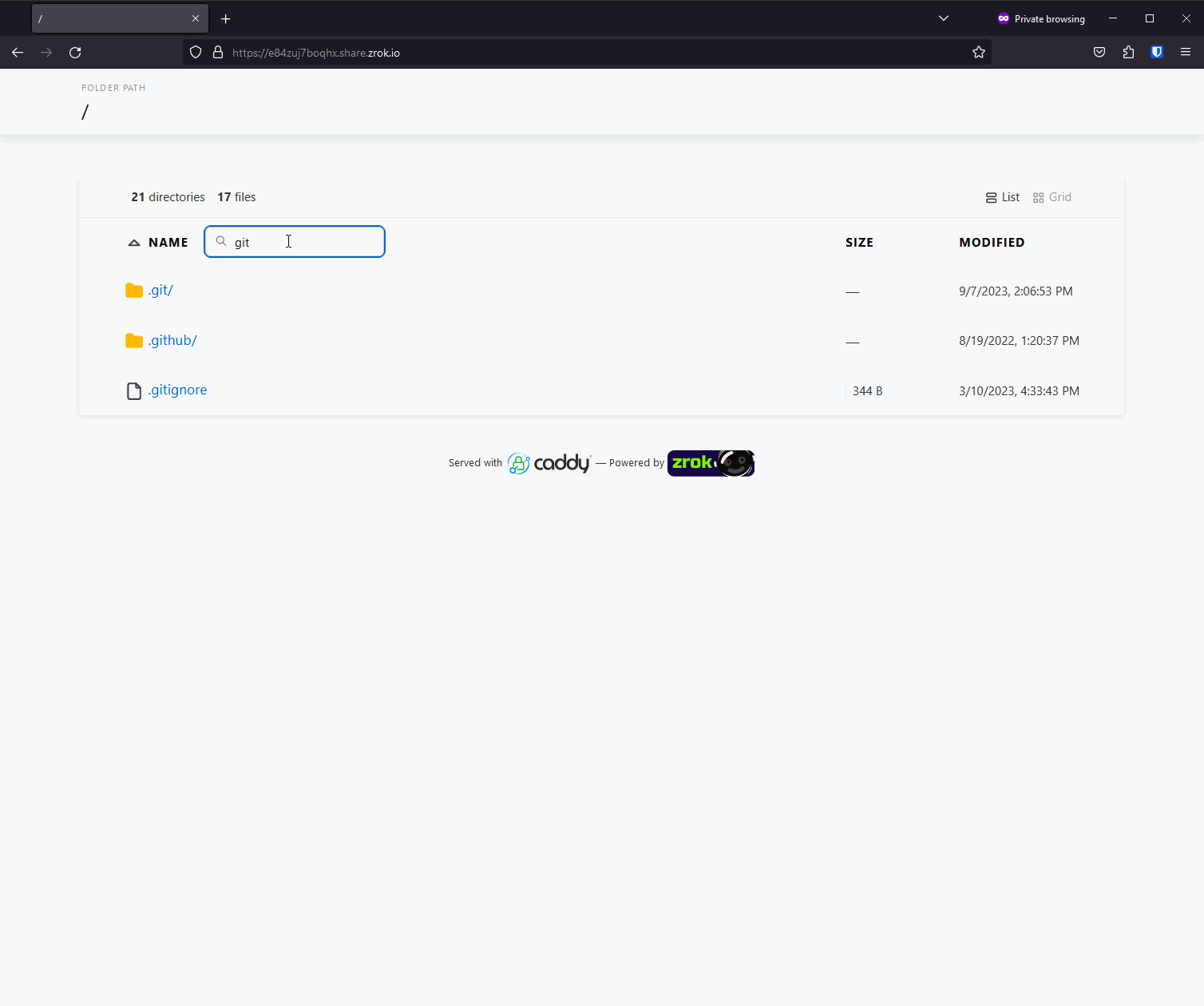Click the filter search field containing git
Image resolution: width=1204 pixels, height=1006 pixels.
coord(303,242)
